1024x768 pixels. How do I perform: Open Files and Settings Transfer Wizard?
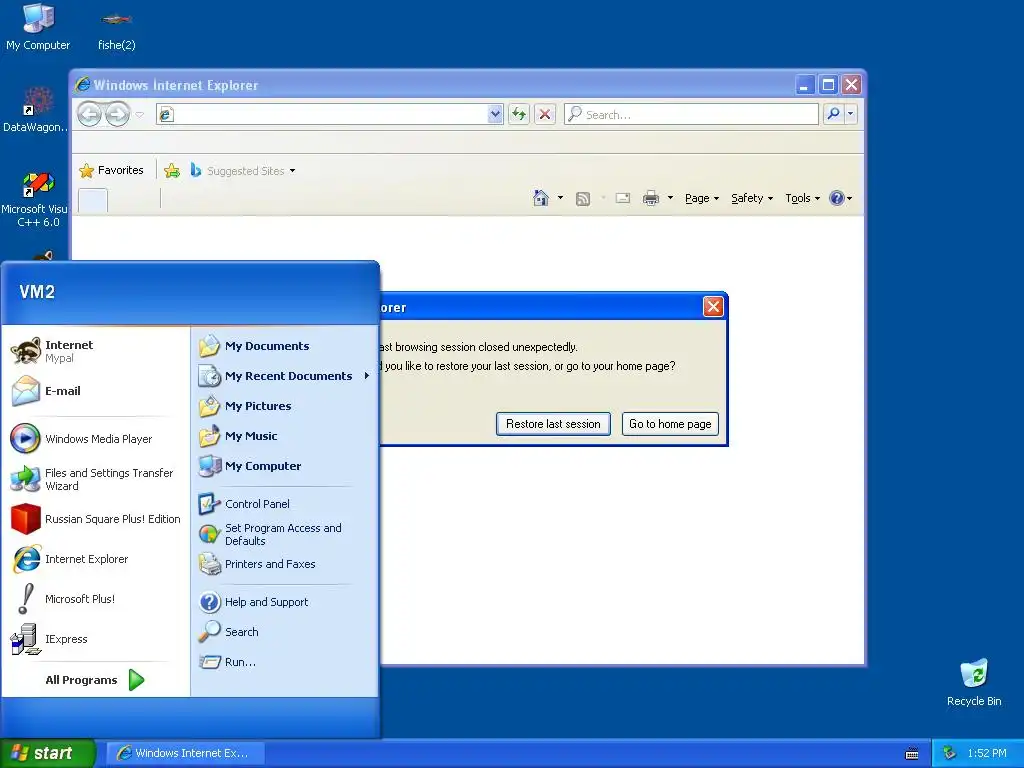[x=96, y=479]
